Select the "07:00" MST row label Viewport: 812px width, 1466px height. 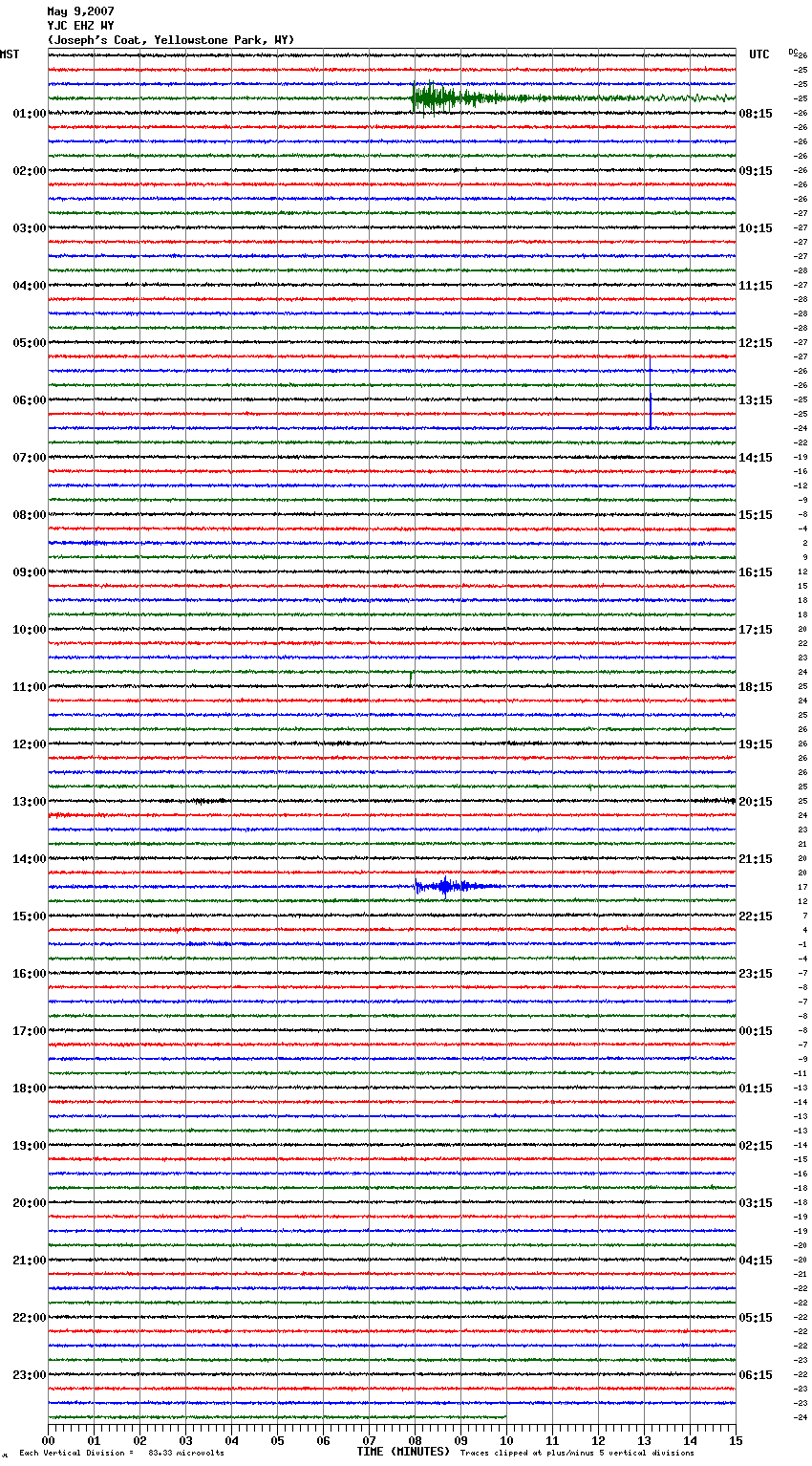(30, 458)
